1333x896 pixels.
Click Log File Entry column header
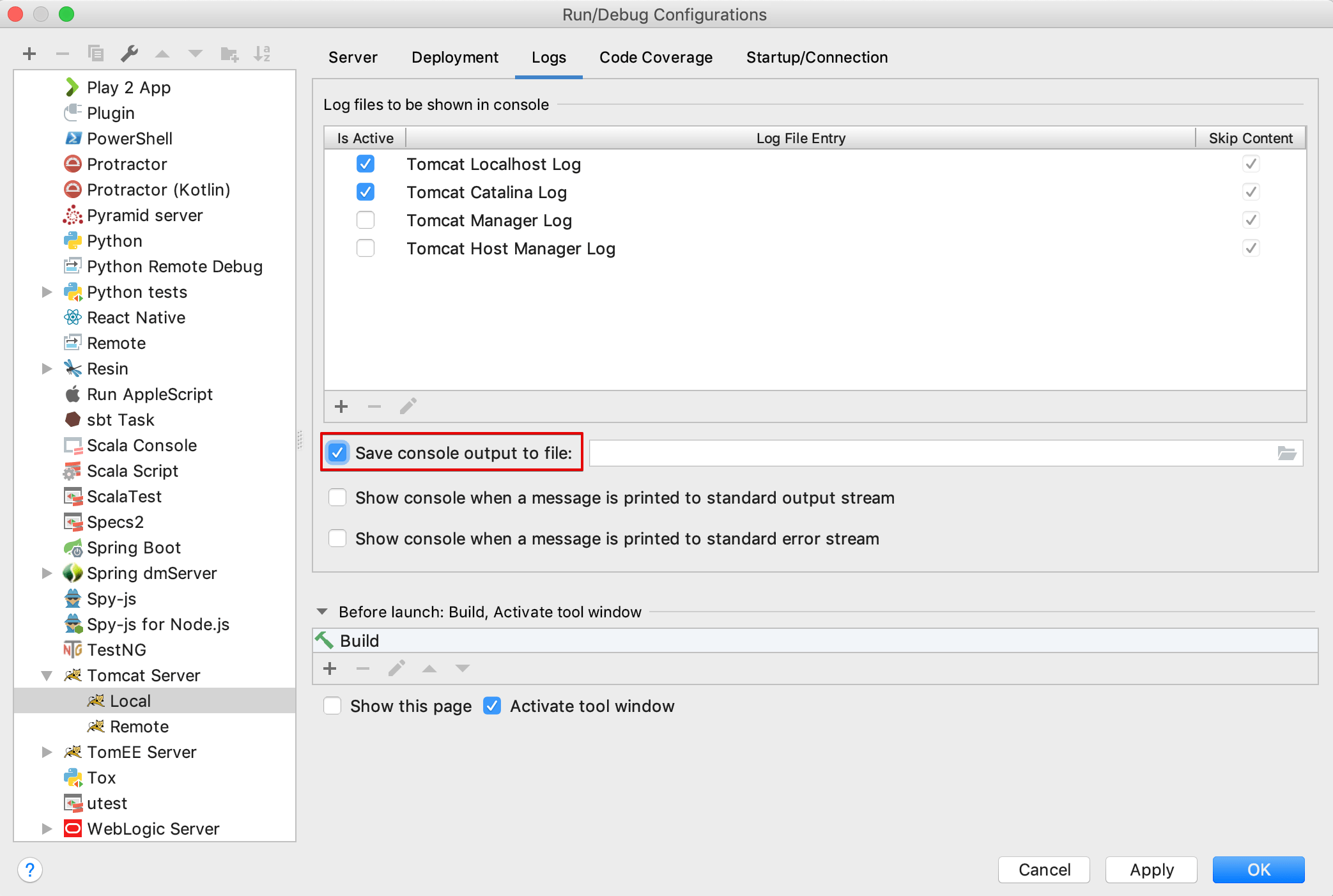point(801,138)
